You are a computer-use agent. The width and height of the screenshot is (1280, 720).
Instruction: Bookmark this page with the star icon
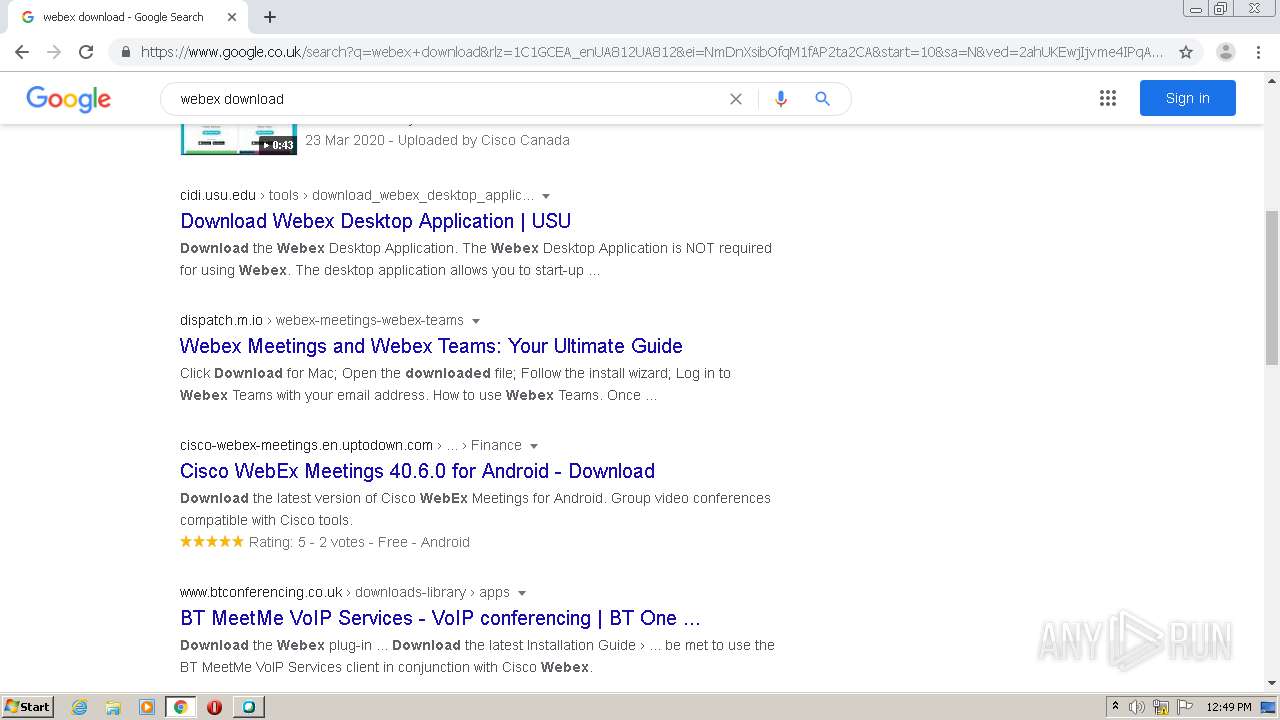click(1186, 52)
